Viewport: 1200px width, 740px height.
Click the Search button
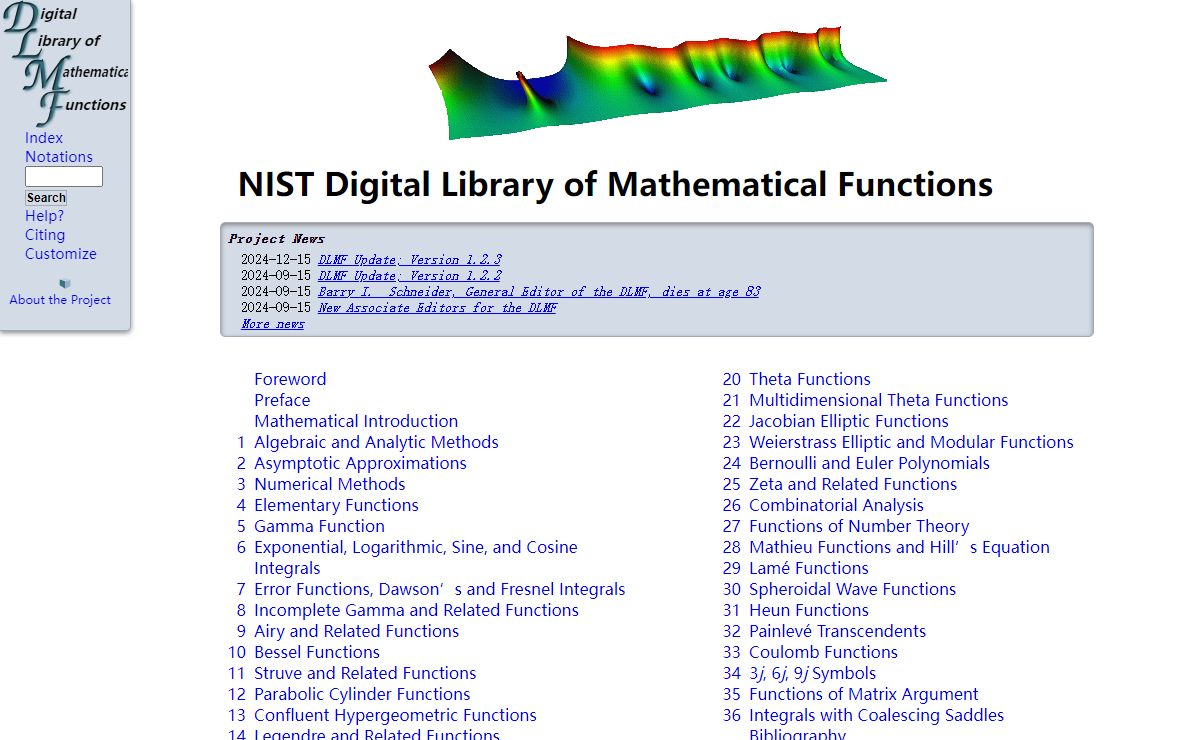[x=46, y=198]
